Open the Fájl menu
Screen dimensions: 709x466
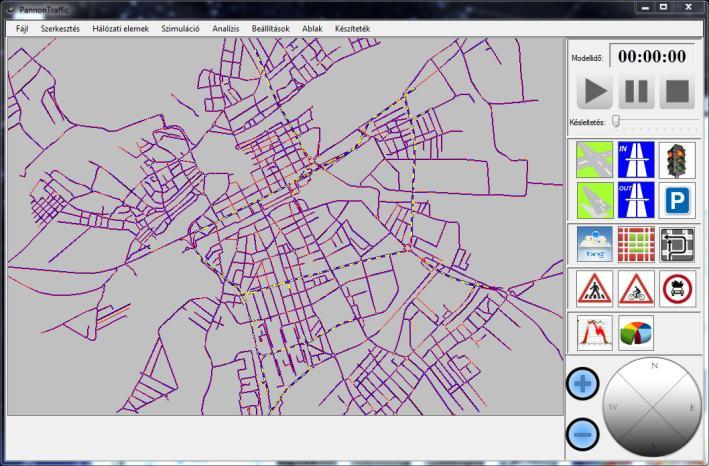point(22,28)
